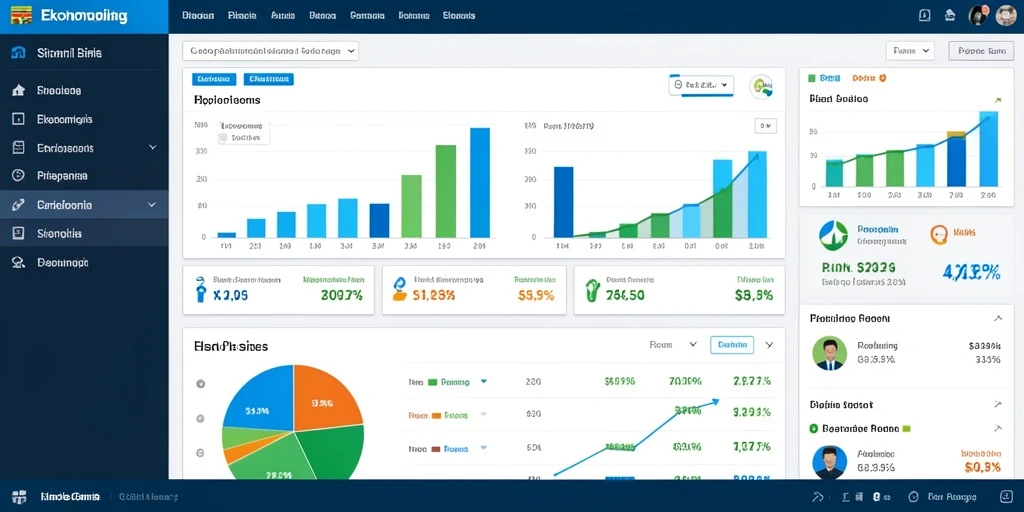Collapse the right panel section with the up chevron
This screenshot has height=512, width=1024.
(x=997, y=319)
